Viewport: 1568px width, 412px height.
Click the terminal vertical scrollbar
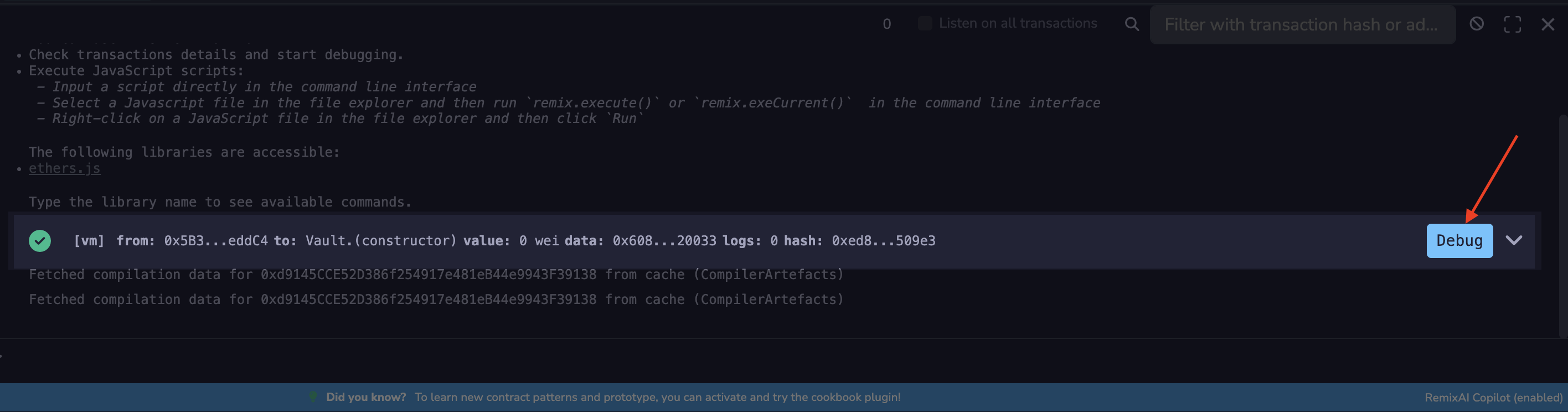[1563, 225]
